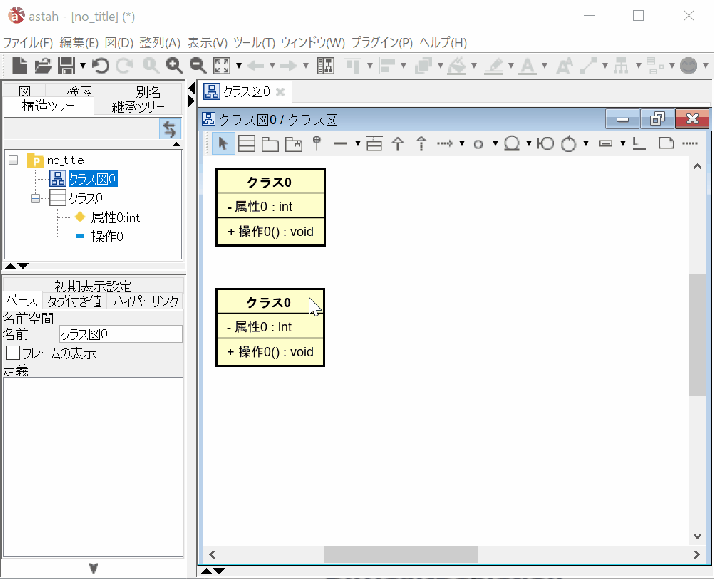Screen dimensions: 714x579
Task: Click the 初期表示設定 header button
Action: pos(93,286)
